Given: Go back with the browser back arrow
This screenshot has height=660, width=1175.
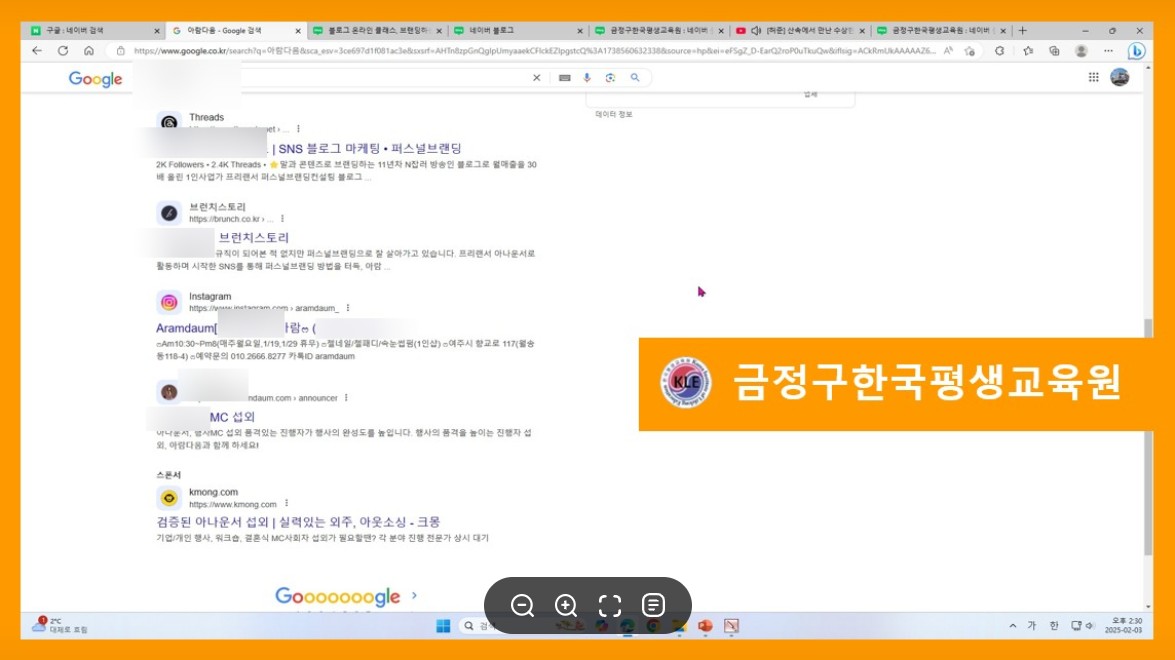Looking at the screenshot, I should click(x=37, y=51).
